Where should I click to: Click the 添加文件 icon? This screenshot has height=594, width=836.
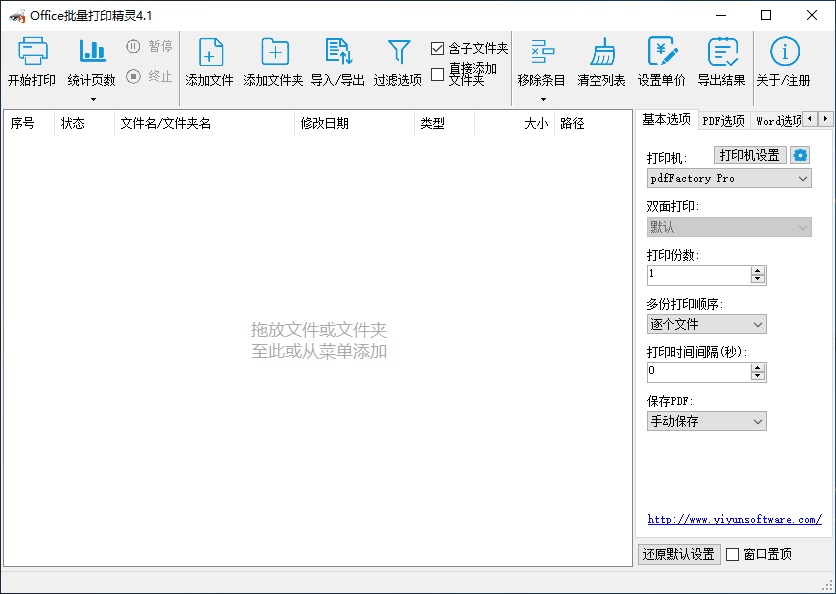click(210, 53)
